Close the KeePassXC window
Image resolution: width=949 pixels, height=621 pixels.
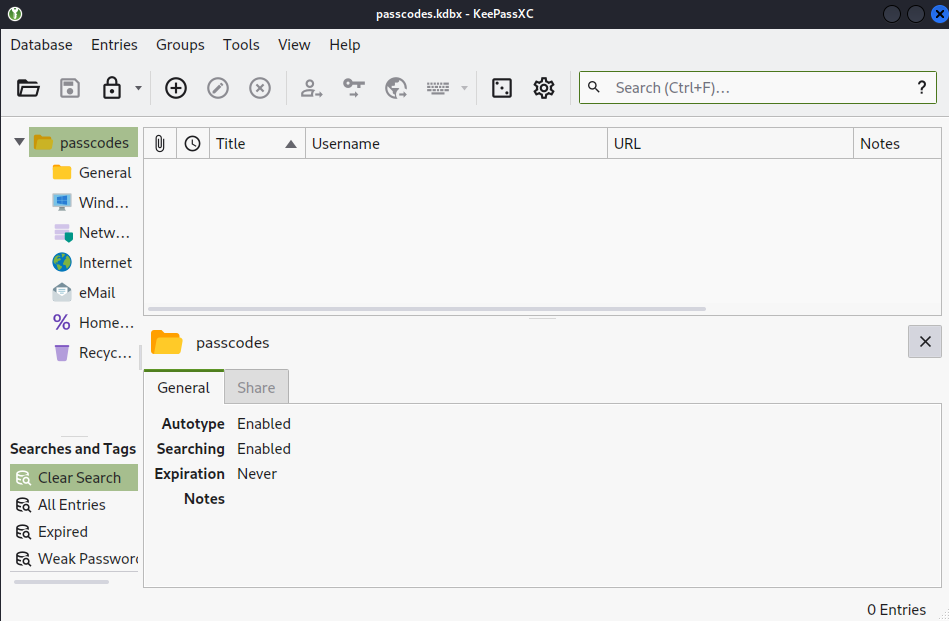pos(940,13)
